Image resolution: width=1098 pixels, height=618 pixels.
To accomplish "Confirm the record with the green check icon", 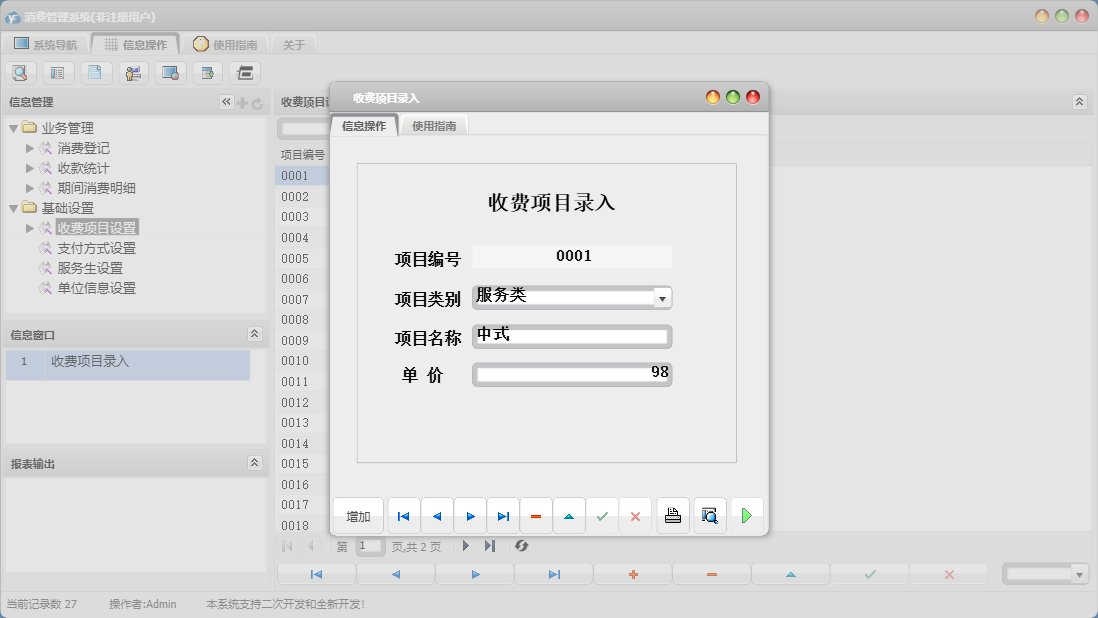I will (602, 515).
